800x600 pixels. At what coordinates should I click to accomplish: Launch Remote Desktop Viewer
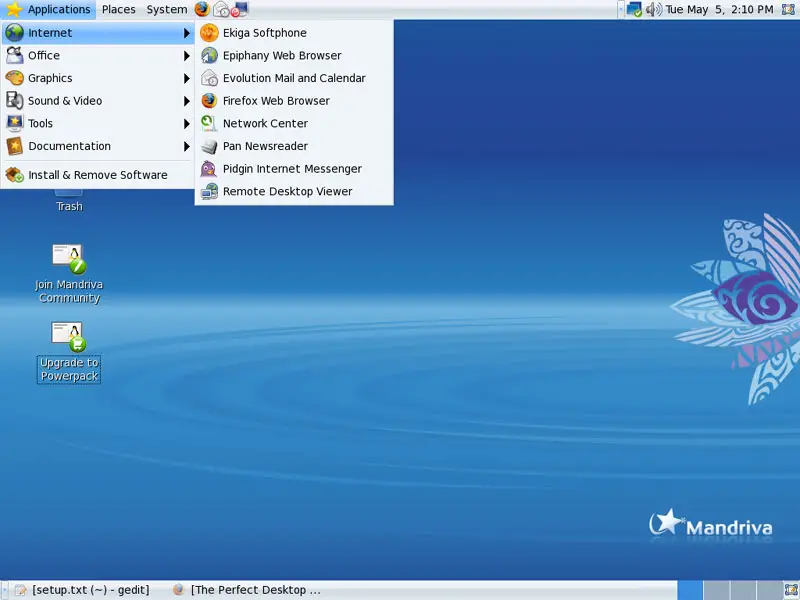click(x=294, y=191)
